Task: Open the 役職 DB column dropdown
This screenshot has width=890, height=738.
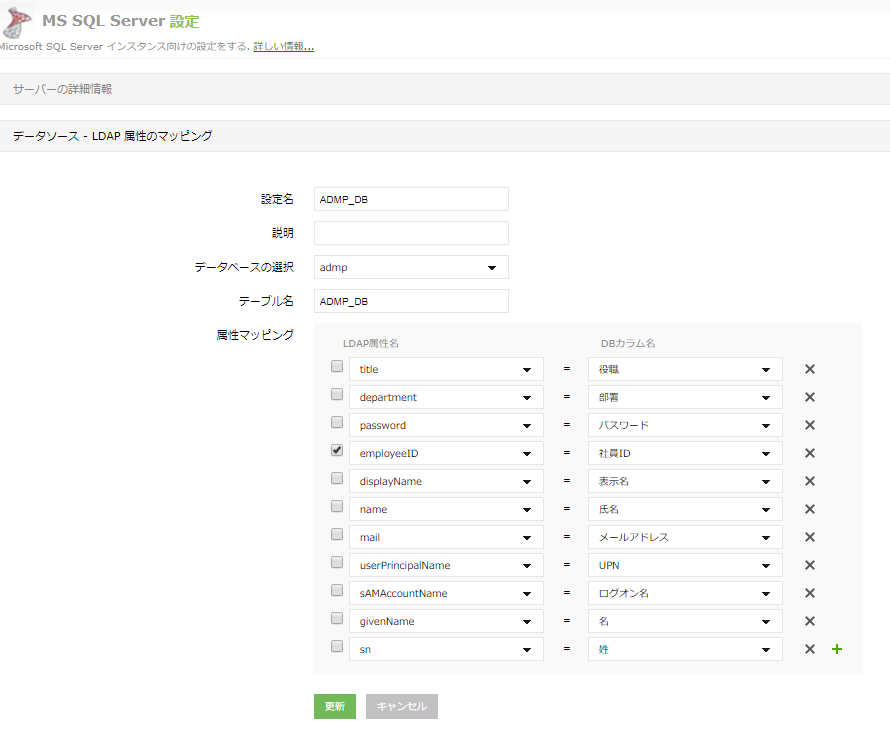Action: 685,369
